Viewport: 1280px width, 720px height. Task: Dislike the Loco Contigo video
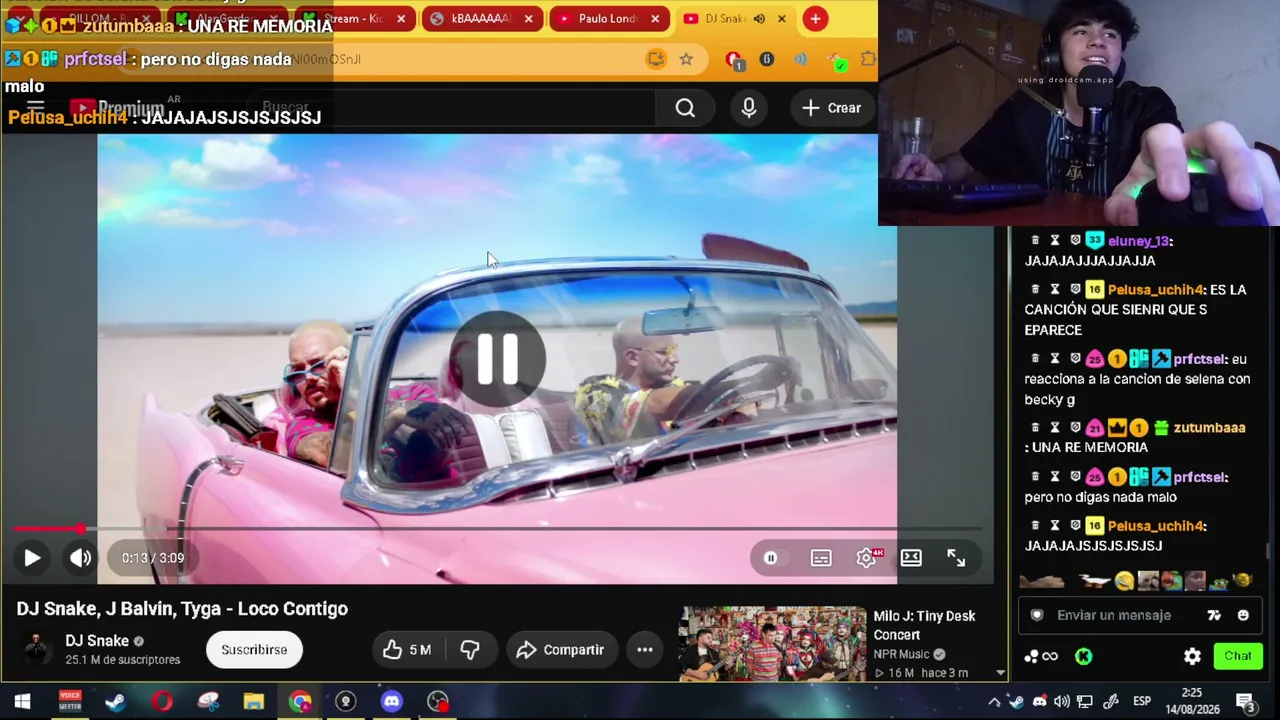[x=470, y=650]
